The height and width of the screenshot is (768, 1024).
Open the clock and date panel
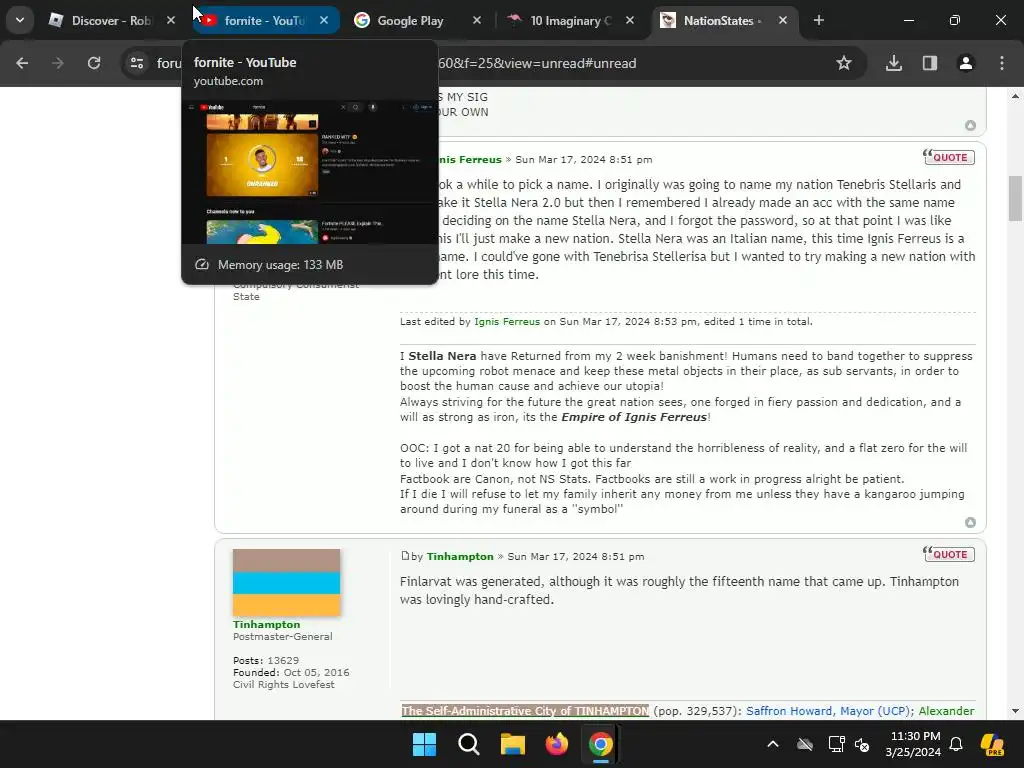(914, 744)
